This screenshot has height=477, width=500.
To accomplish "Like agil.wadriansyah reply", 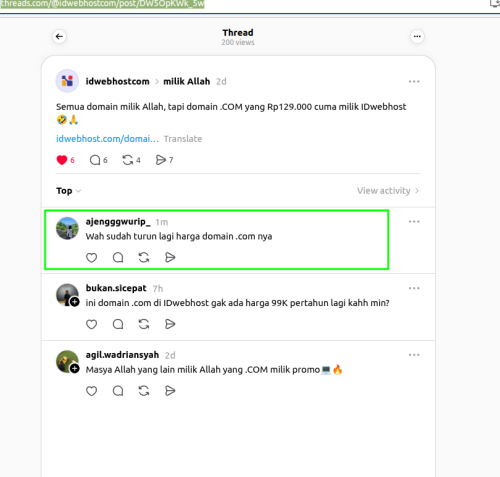I will [x=91, y=391].
